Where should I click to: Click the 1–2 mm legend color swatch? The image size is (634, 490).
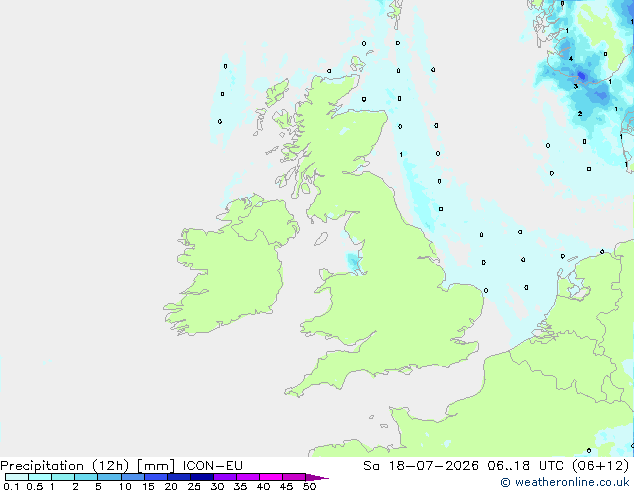coord(63,477)
